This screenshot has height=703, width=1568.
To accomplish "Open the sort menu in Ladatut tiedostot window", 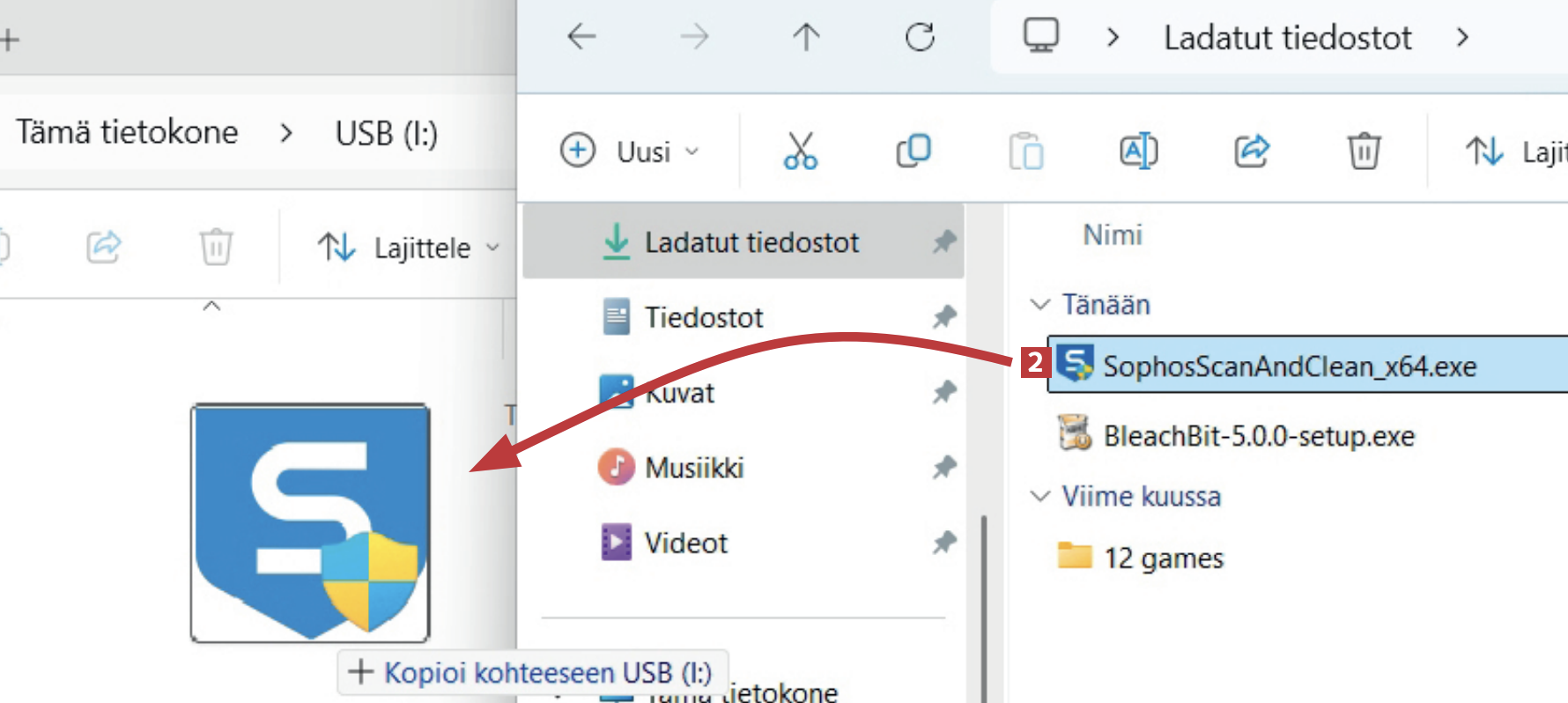I will 1515,152.
